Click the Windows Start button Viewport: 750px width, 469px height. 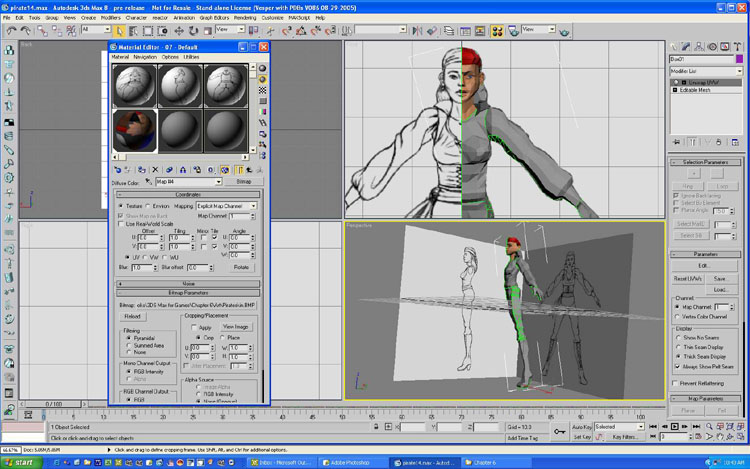(20, 462)
